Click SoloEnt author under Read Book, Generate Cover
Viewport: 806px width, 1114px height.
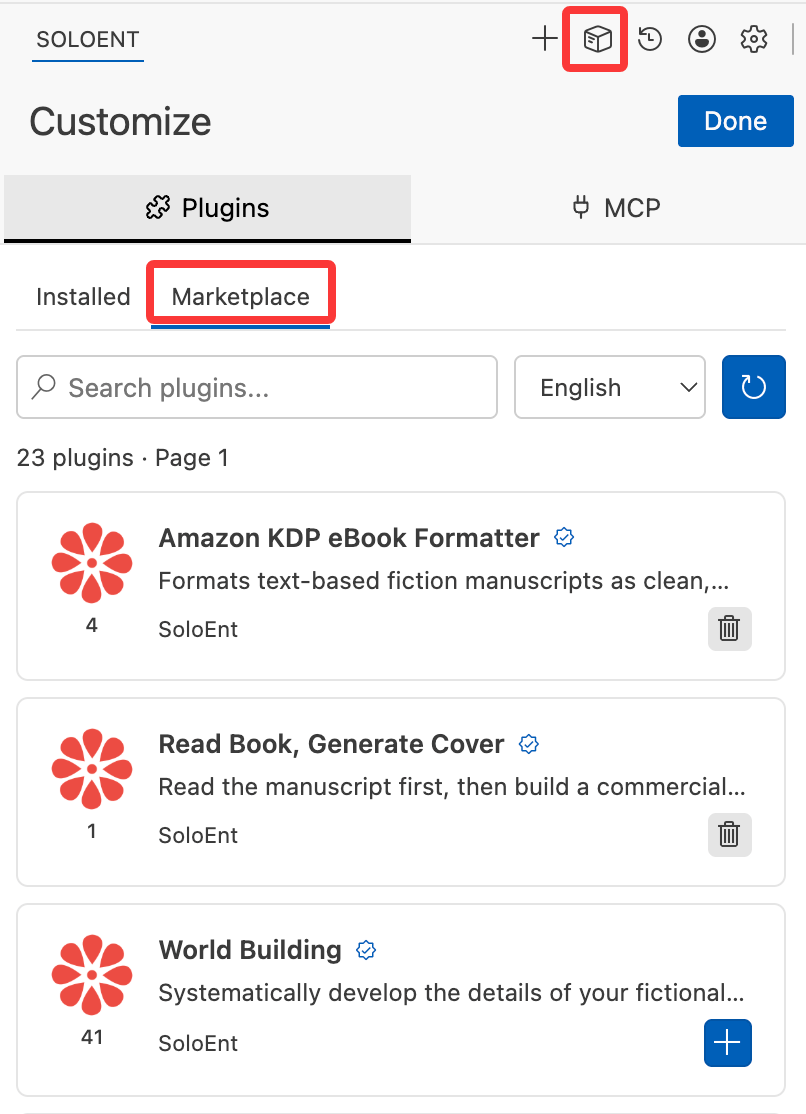coord(198,836)
